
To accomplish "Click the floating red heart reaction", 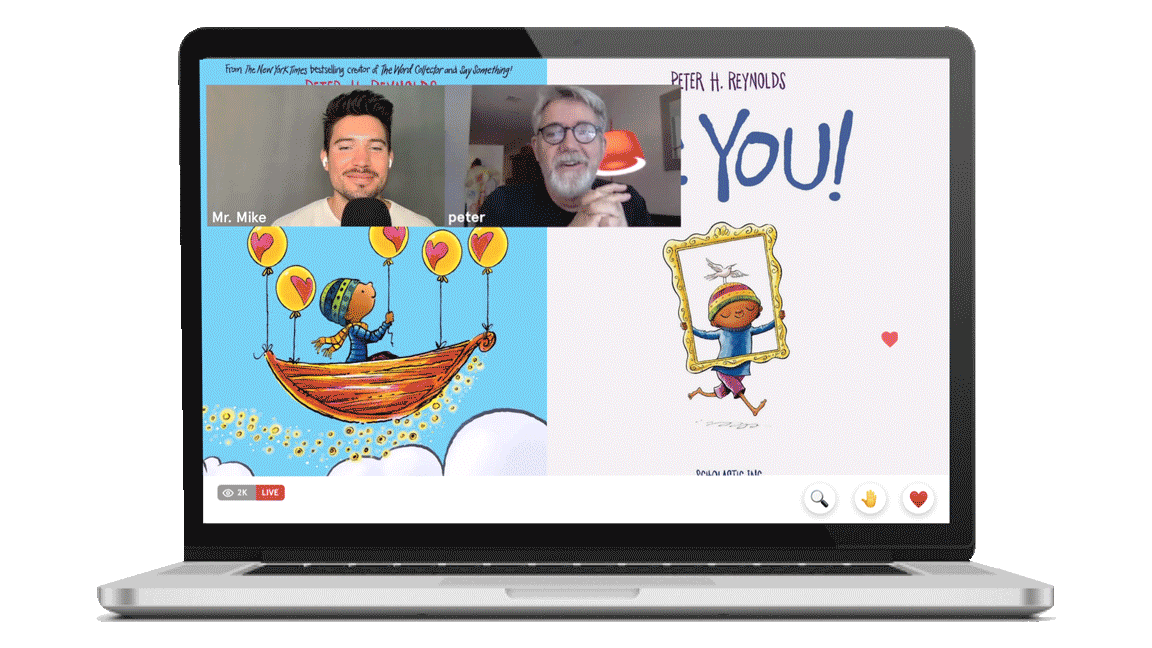I will pos(890,339).
